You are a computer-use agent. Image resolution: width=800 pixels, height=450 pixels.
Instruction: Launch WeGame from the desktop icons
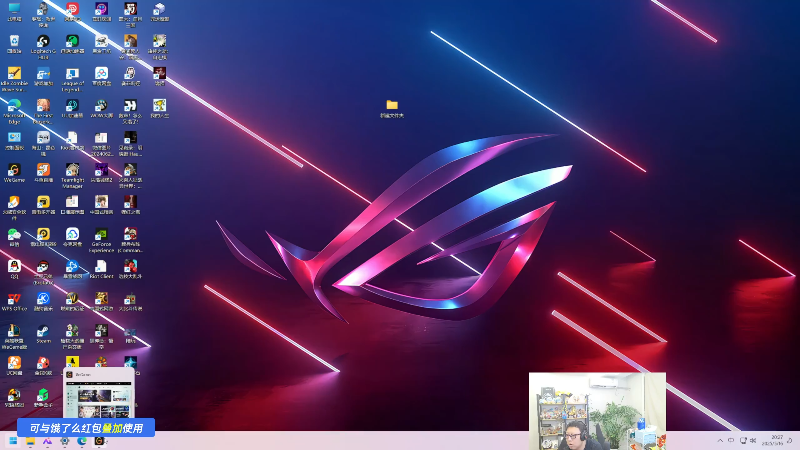point(14,173)
